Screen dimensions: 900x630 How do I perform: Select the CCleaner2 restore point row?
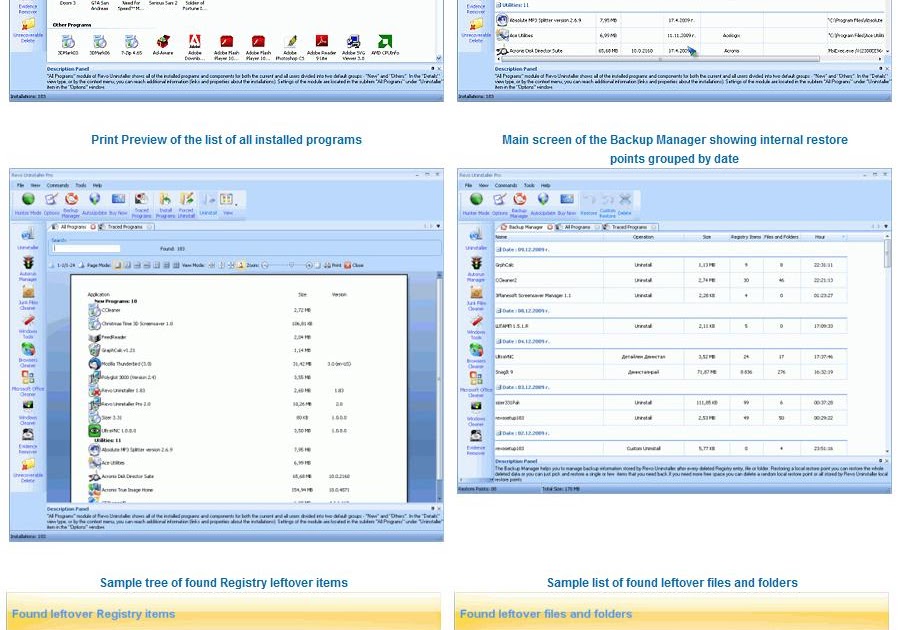point(670,280)
